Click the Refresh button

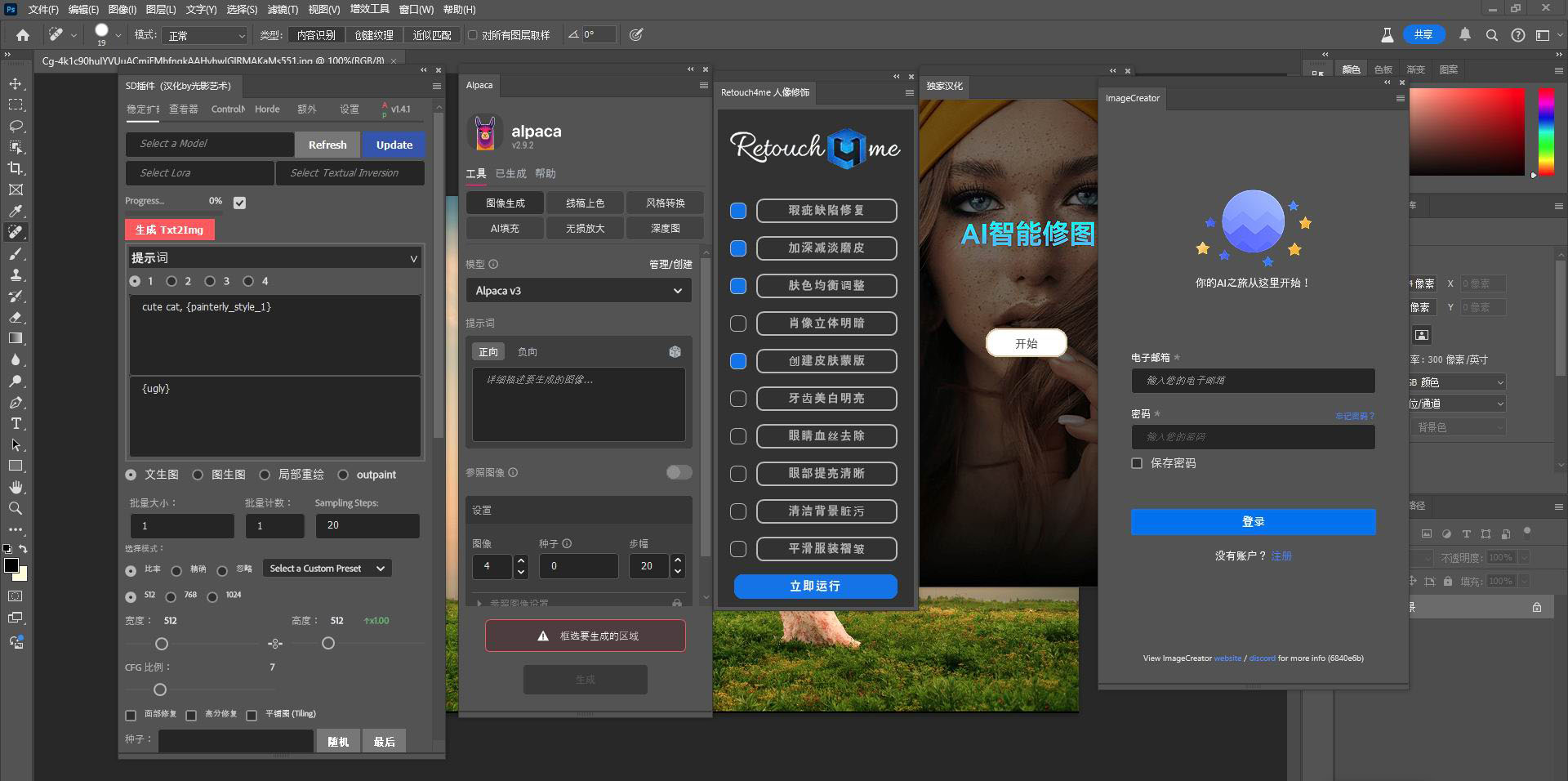pyautogui.click(x=327, y=145)
